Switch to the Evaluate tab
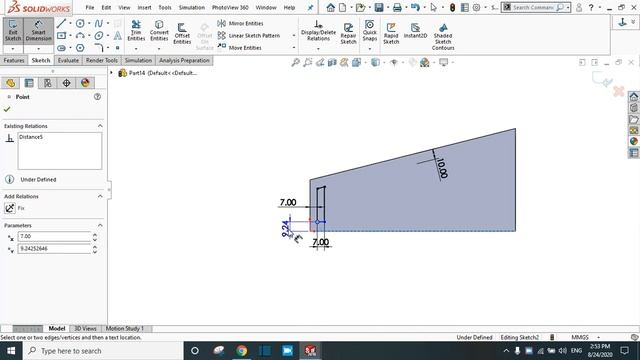The width and height of the screenshot is (640, 360). click(x=68, y=60)
